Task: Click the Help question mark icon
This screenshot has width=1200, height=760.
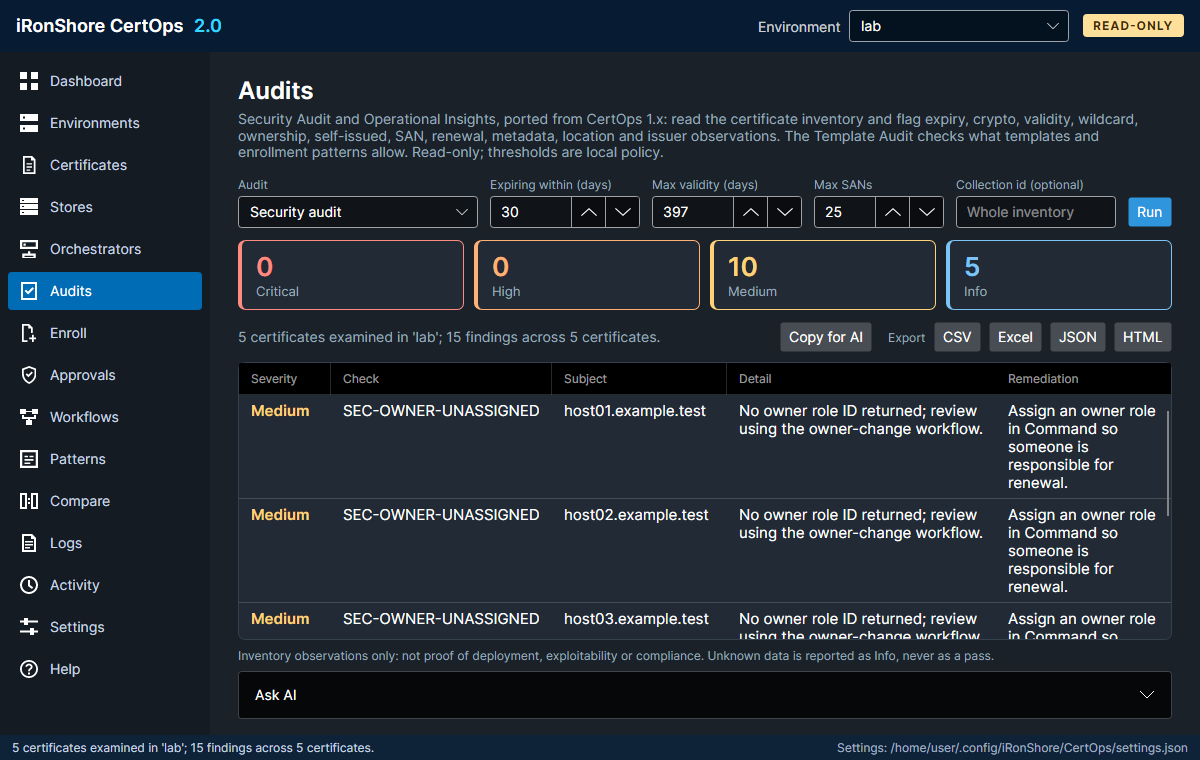Action: click(x=29, y=669)
